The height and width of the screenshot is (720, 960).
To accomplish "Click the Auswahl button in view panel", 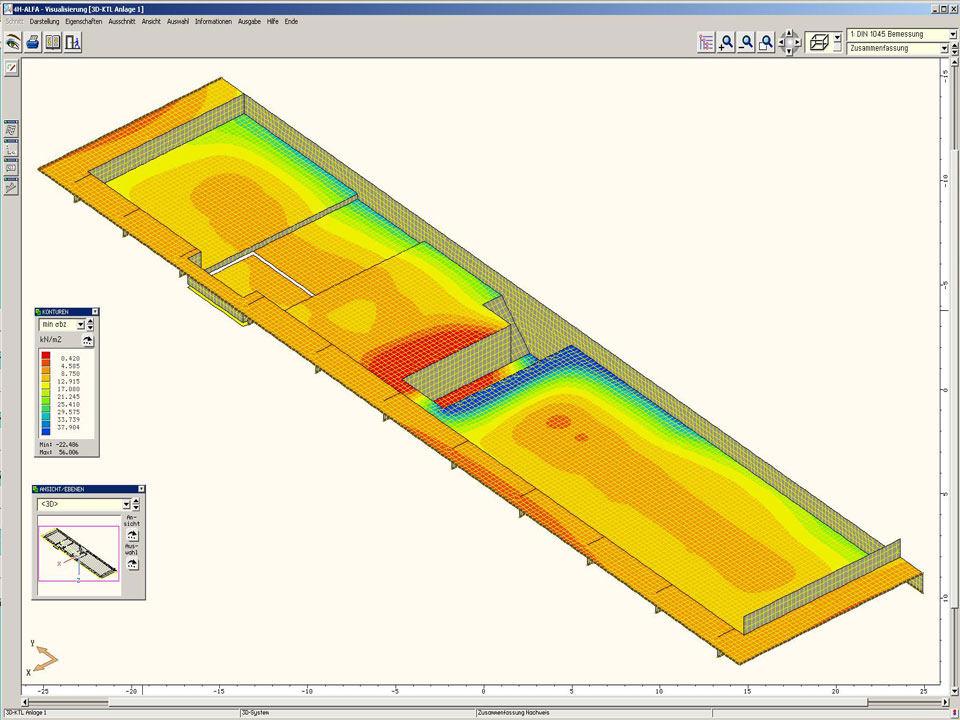I will click(132, 564).
